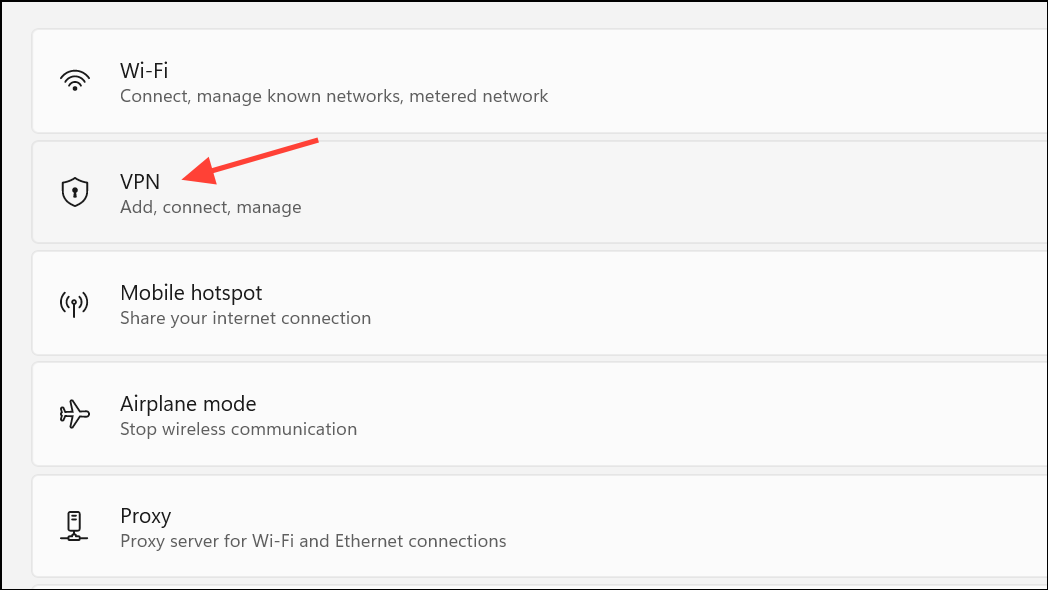
Task: Select the Mobile hotspot heading
Action: click(x=191, y=293)
